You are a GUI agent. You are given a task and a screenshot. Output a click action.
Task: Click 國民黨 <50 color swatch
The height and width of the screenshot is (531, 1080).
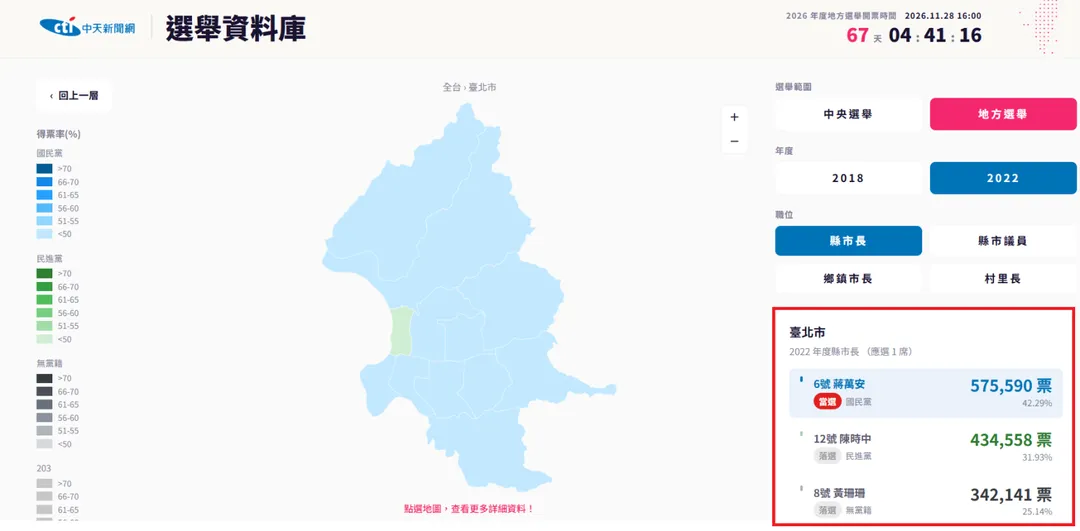point(45,234)
